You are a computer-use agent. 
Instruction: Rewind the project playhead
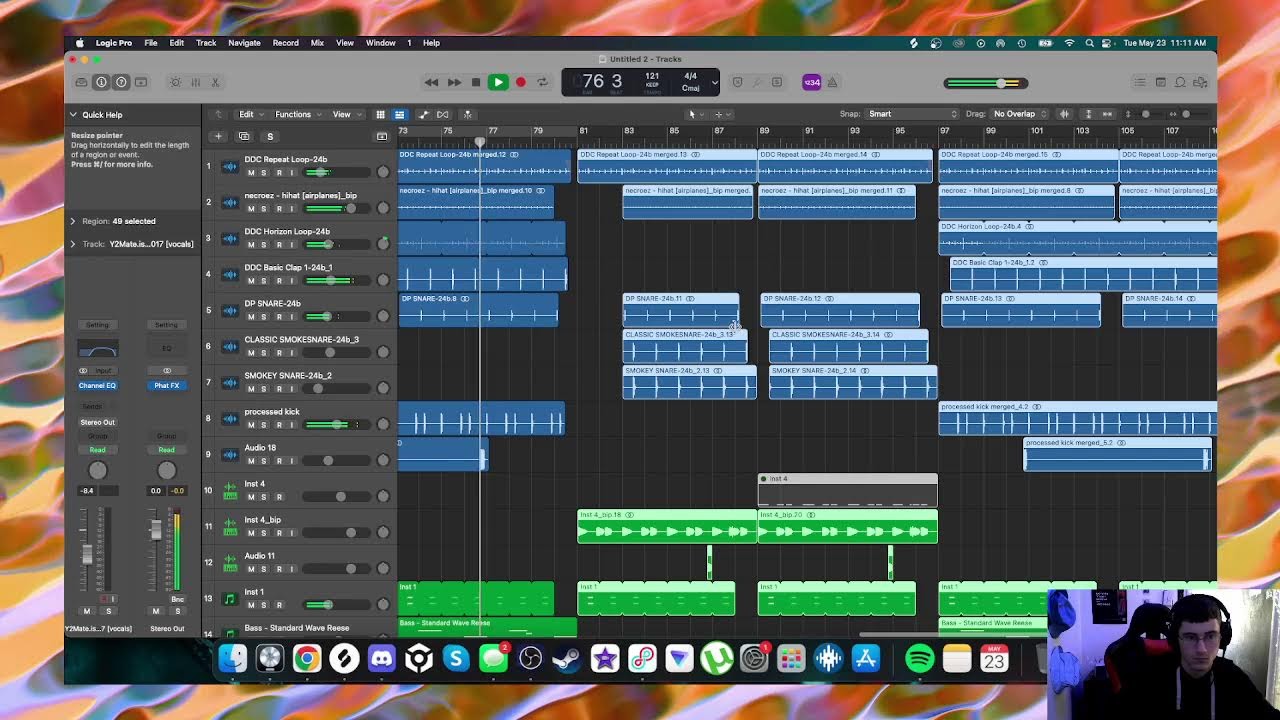coord(431,82)
